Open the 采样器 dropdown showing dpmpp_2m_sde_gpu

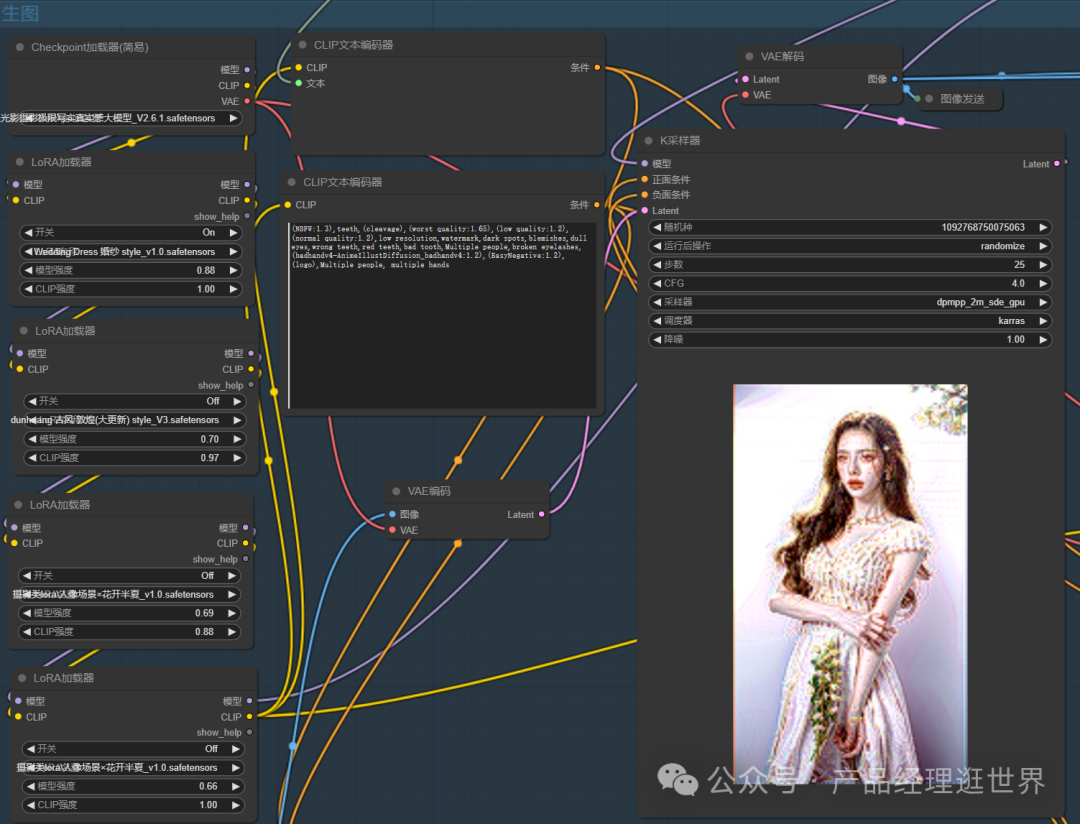(x=850, y=302)
